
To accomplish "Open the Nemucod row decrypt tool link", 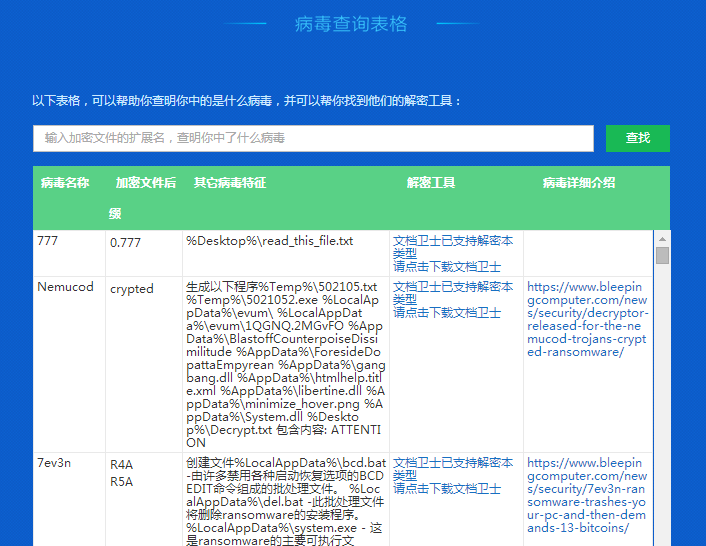I will (x=453, y=299).
